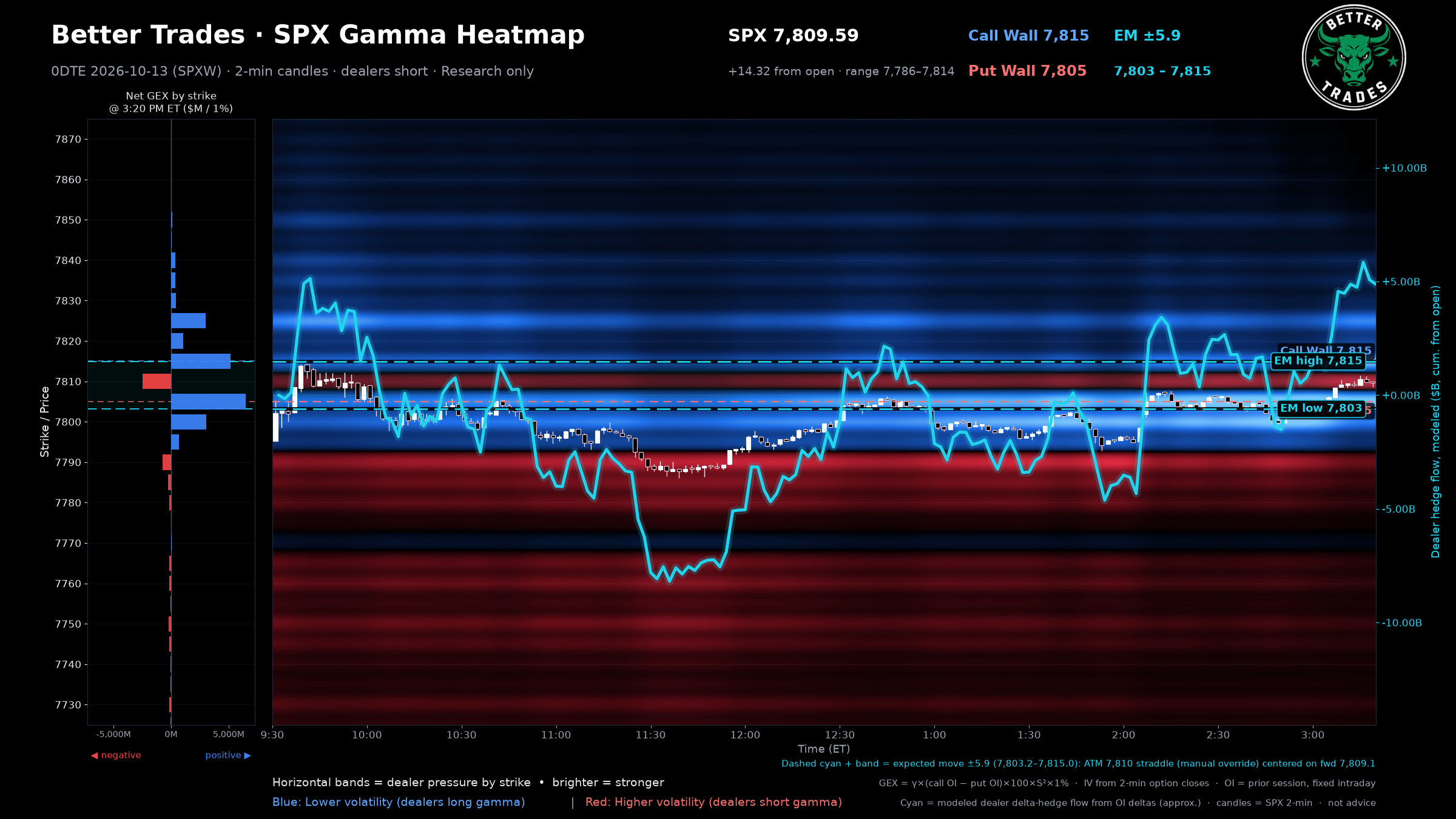Click the "GEX = γ×(call OI − put OI)" formula note
This screenshot has width=1456, height=819.
[x=1127, y=783]
